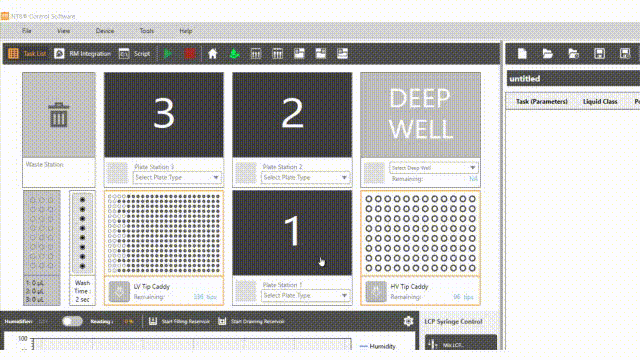640x360 pixels.
Task: Select the HV Tip Caddy tip grid
Action: 420,233
